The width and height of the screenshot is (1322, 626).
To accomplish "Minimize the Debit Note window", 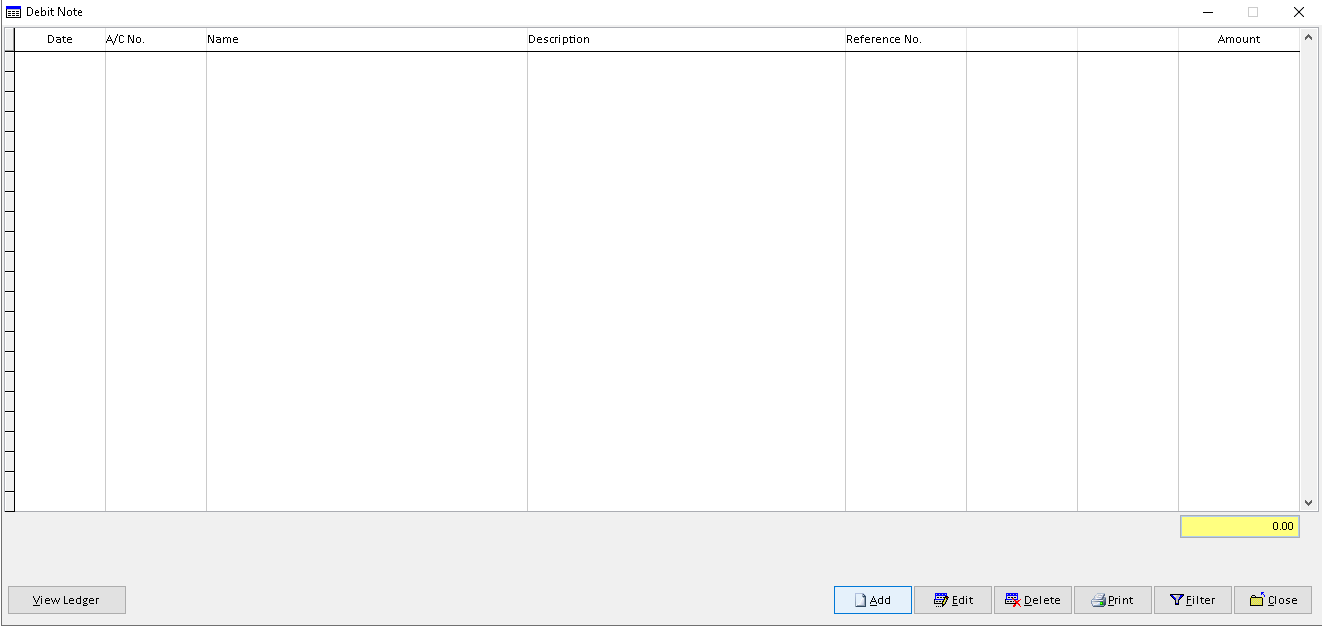I will (x=1208, y=12).
